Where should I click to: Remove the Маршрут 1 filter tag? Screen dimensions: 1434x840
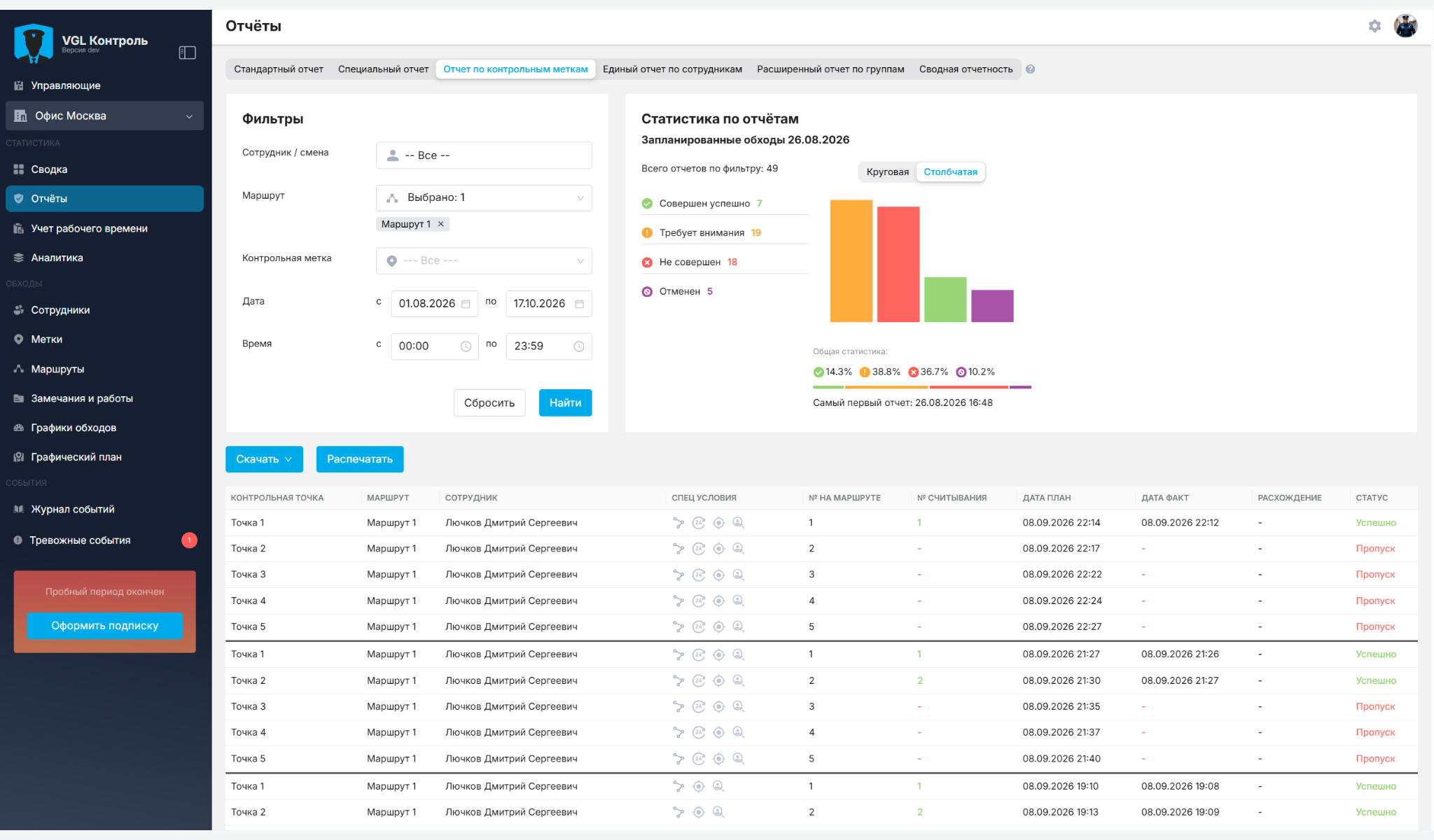441,224
